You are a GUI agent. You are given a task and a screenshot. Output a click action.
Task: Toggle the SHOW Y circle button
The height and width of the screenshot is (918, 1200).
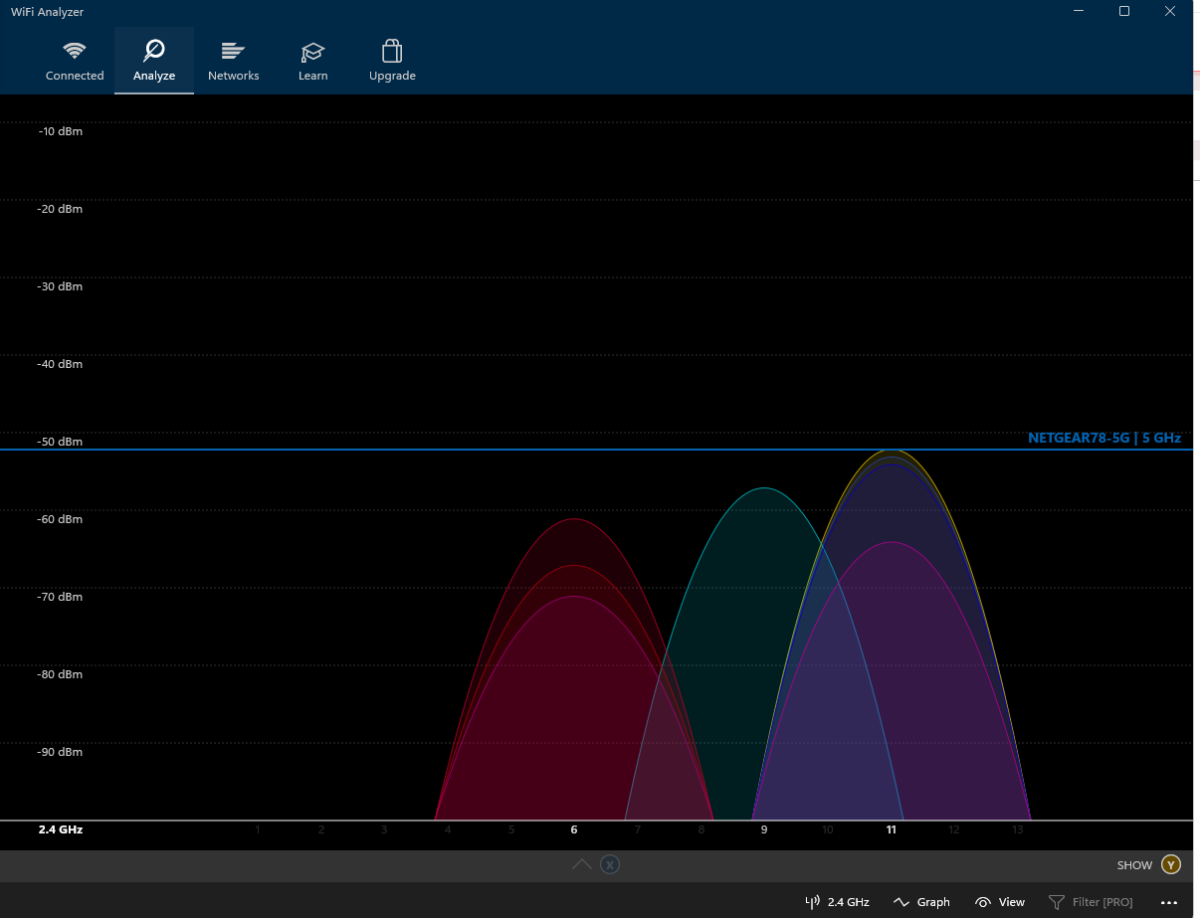tap(1171, 865)
